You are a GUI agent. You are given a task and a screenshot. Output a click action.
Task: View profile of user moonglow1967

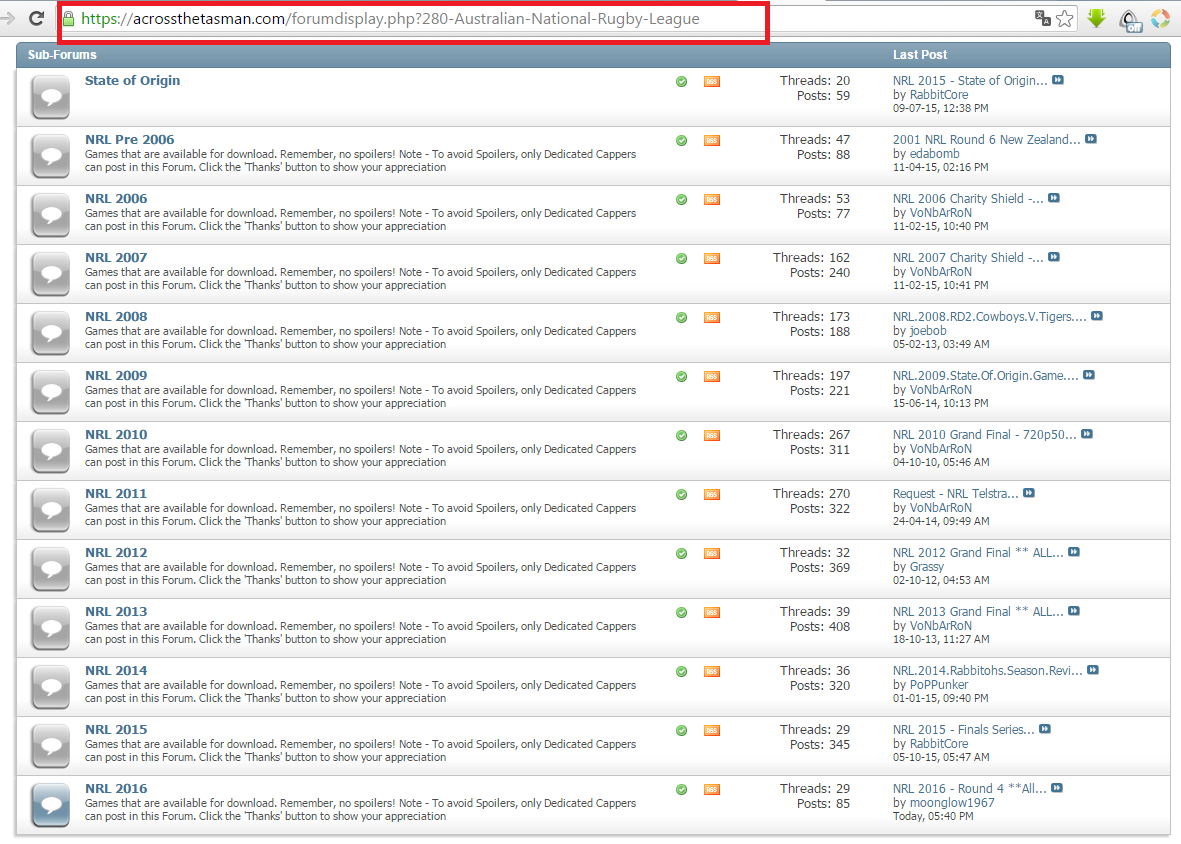coord(952,803)
